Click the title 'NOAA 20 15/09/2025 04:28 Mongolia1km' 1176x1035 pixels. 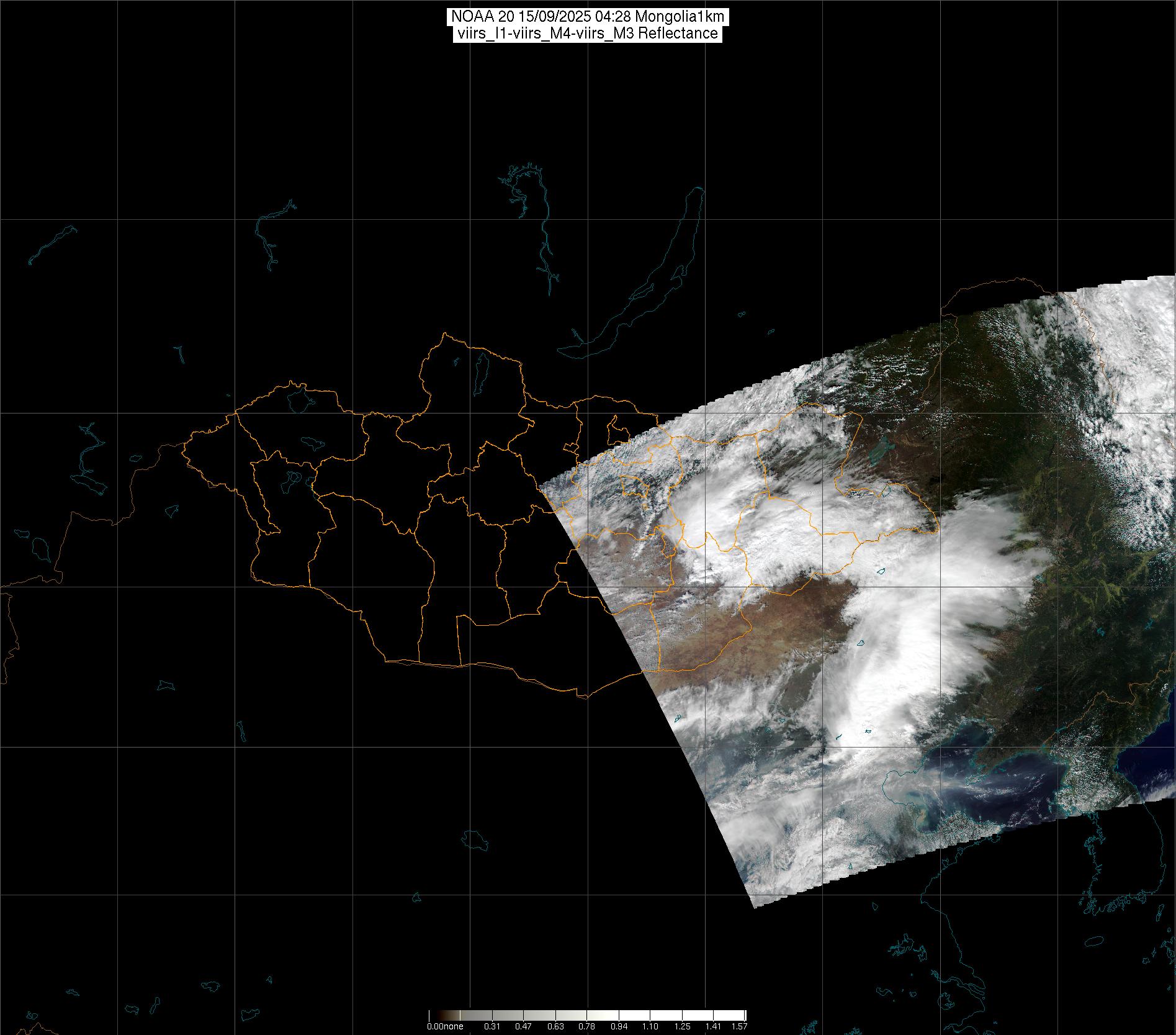click(x=587, y=17)
